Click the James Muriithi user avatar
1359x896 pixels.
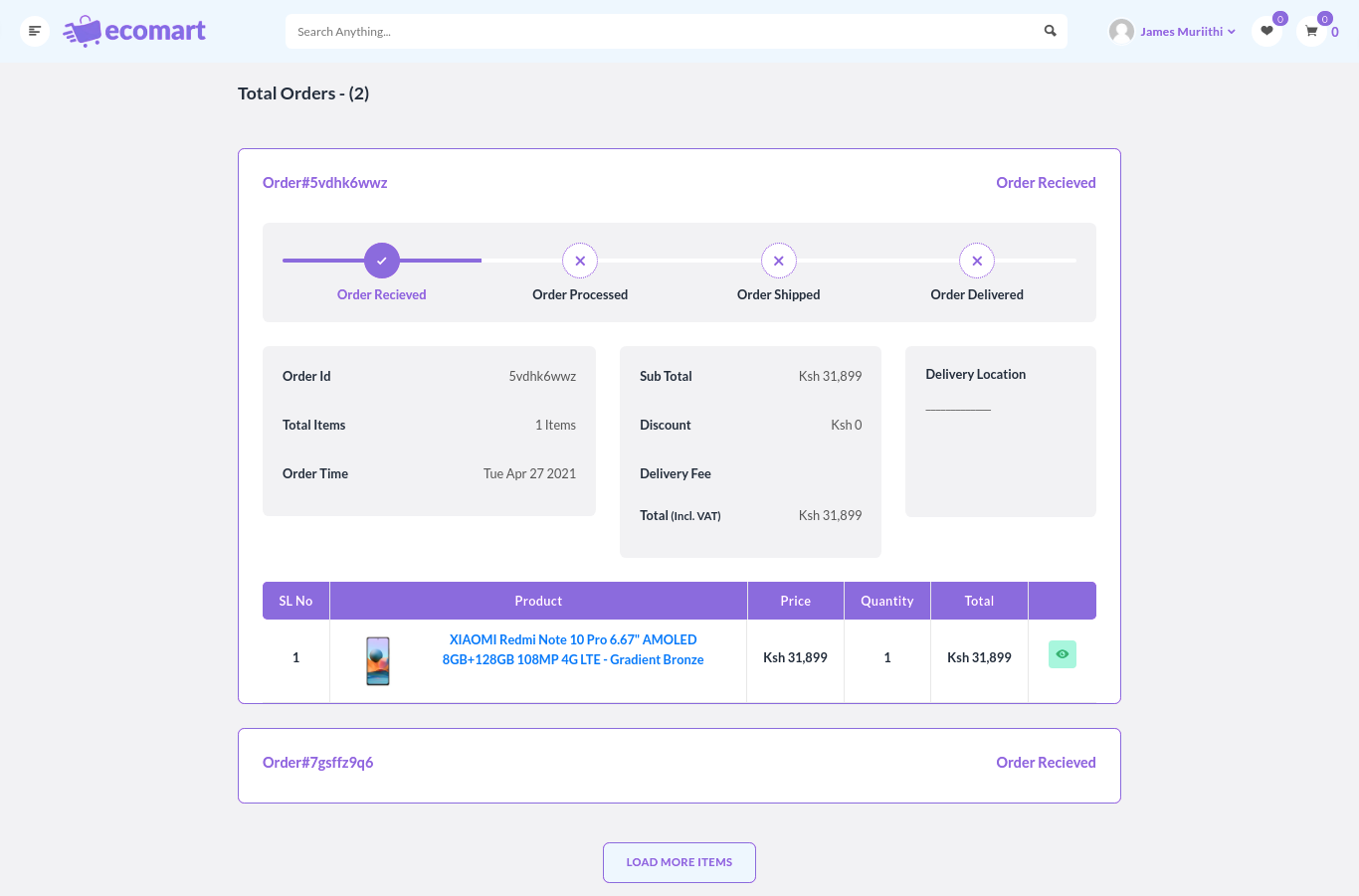[1121, 31]
